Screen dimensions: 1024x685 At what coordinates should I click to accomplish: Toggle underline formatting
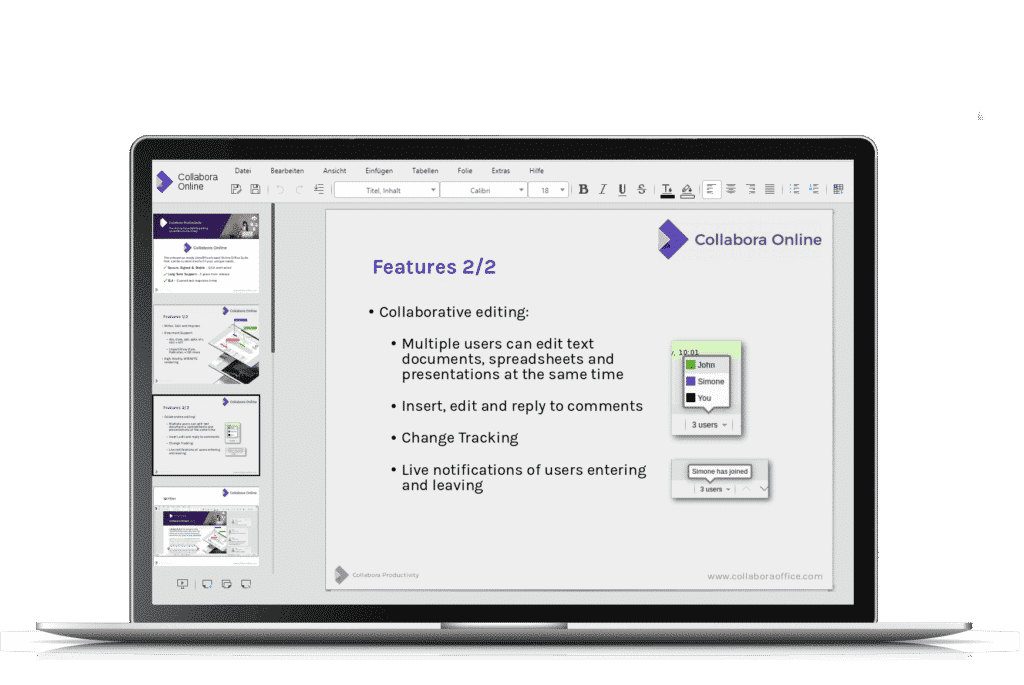tap(622, 189)
